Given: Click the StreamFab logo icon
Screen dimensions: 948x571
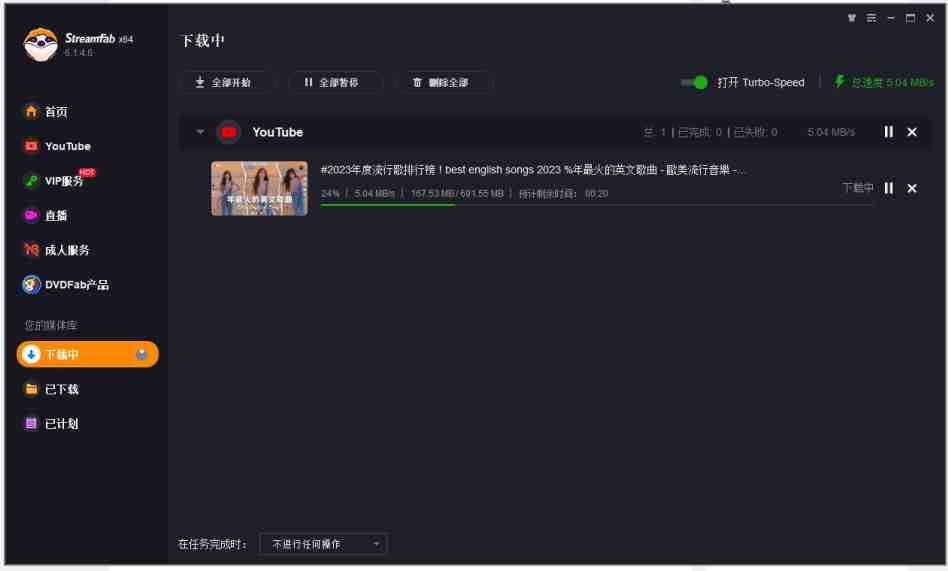Looking at the screenshot, I should 41,45.
